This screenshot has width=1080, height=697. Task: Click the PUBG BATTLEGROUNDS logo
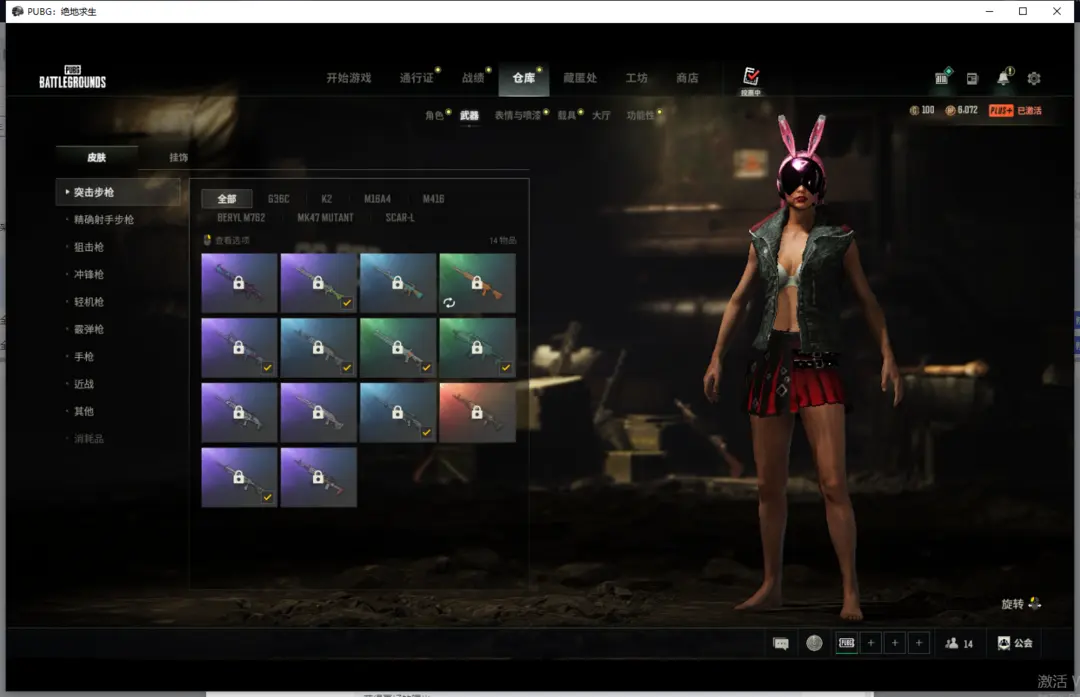[x=72, y=76]
